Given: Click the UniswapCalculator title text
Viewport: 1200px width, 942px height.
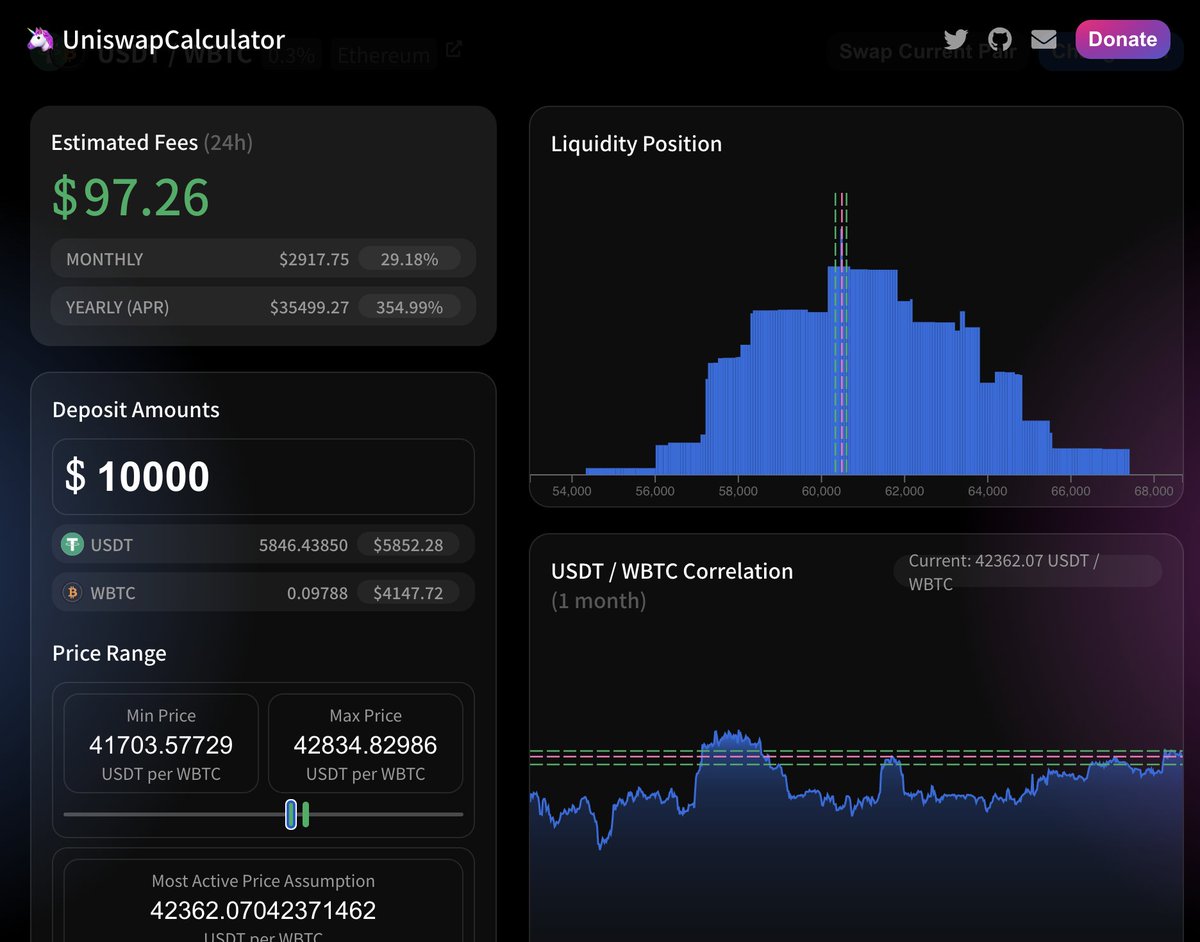Looking at the screenshot, I should (x=174, y=39).
